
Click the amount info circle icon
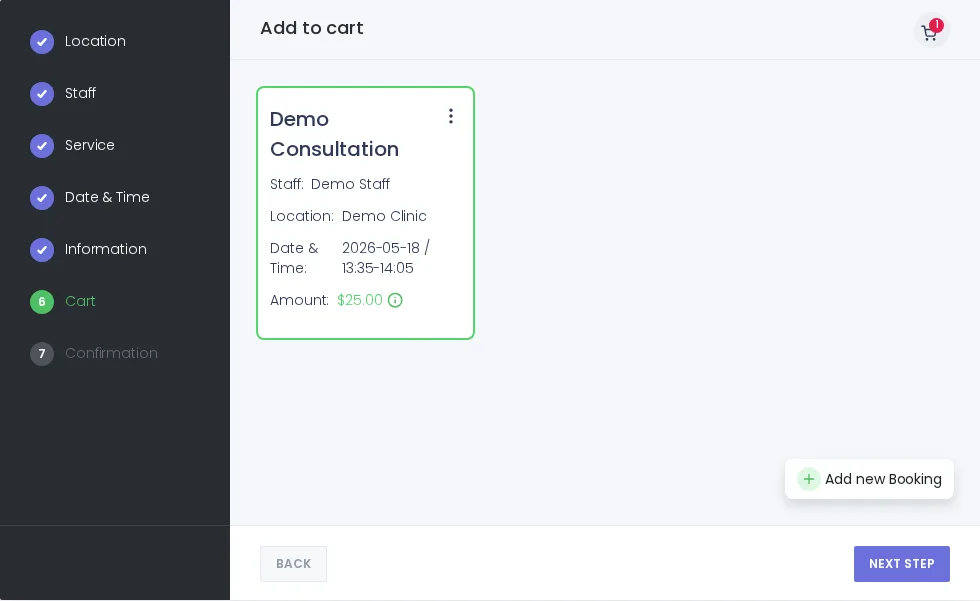[395, 300]
